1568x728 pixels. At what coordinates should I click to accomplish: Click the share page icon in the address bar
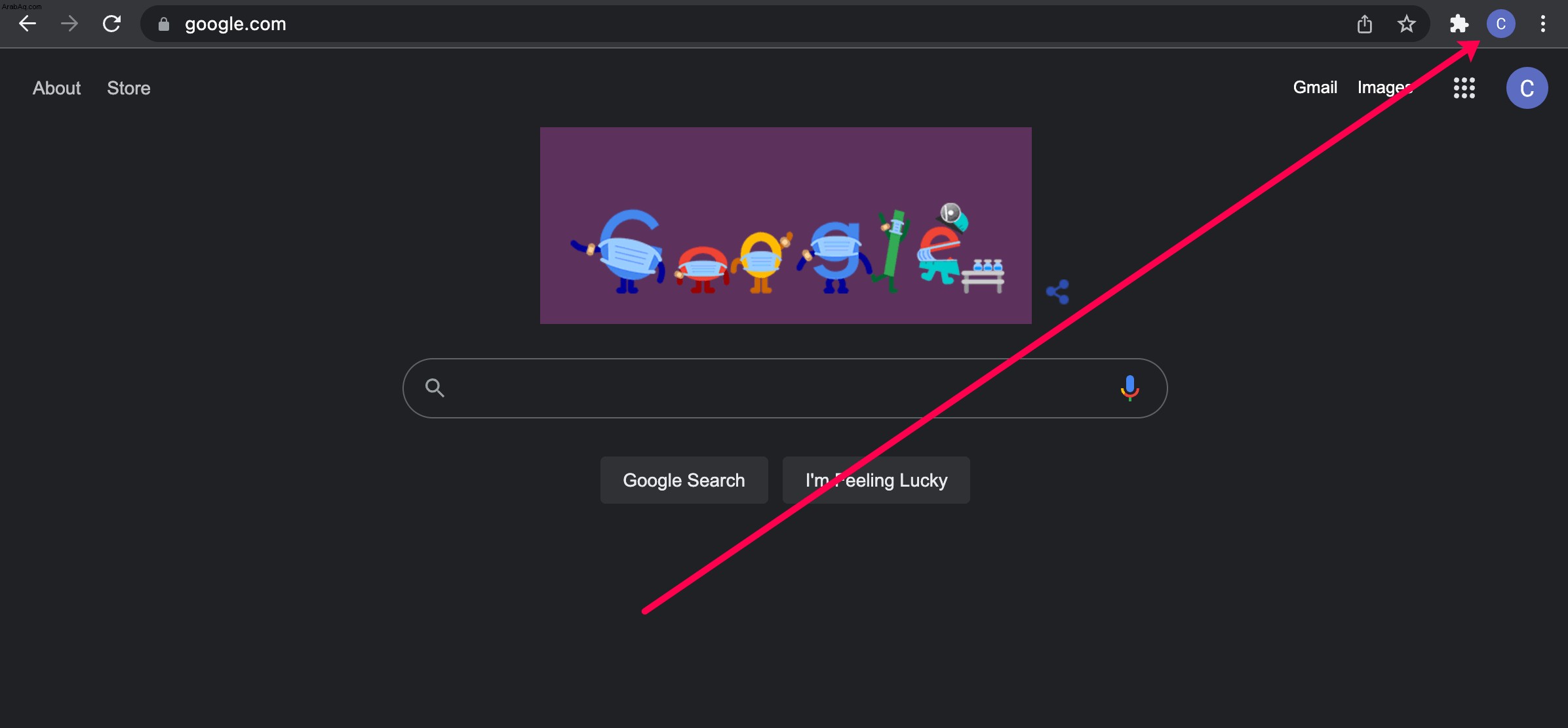[x=1365, y=24]
